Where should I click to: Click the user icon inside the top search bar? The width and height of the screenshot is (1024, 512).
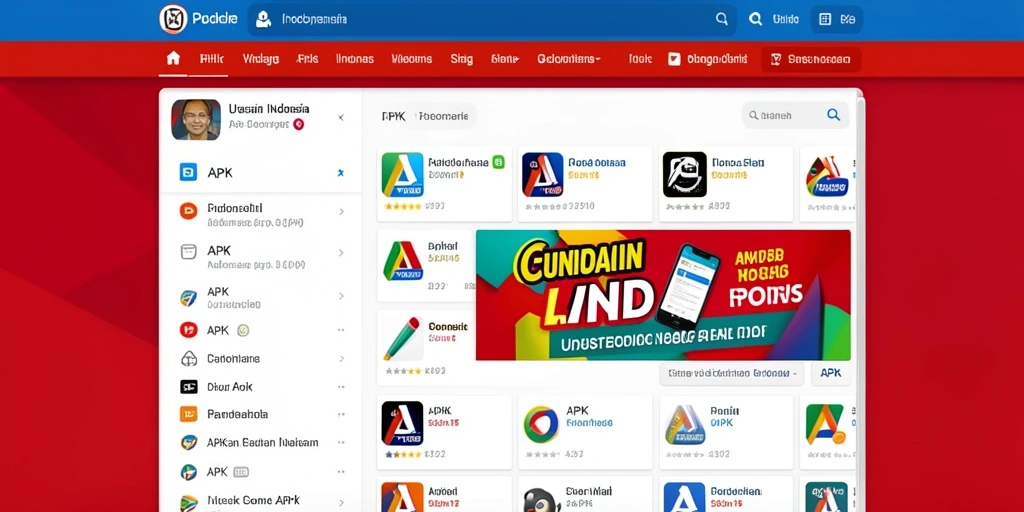tap(263, 20)
